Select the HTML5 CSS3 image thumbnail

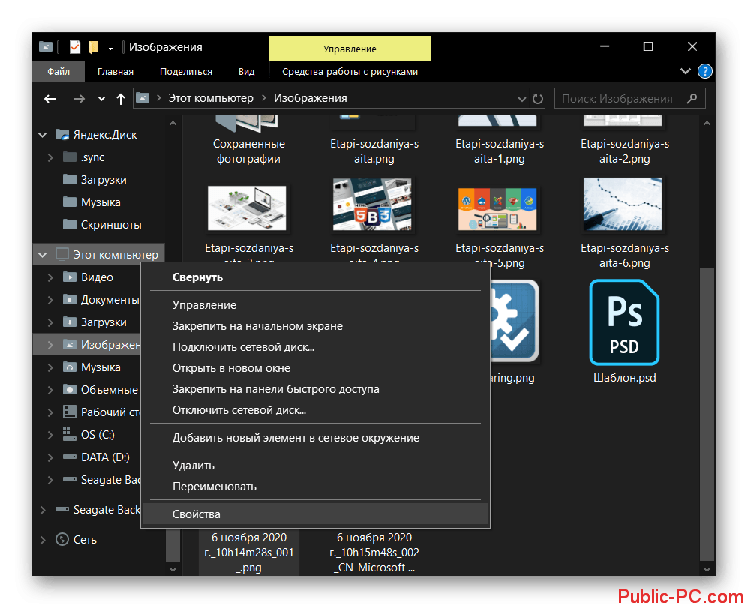coord(373,205)
